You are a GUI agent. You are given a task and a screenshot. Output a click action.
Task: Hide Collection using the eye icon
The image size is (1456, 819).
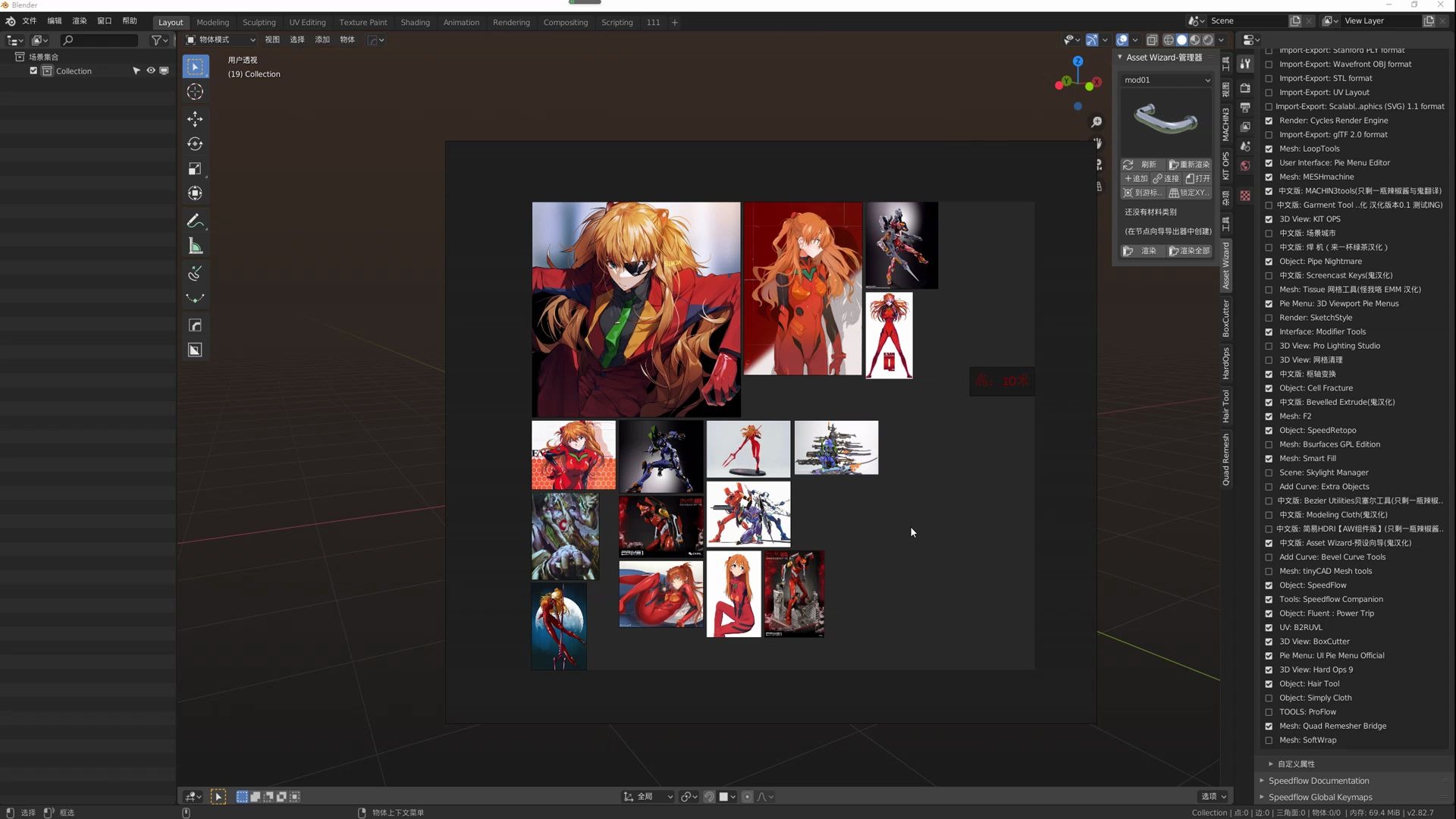[151, 71]
